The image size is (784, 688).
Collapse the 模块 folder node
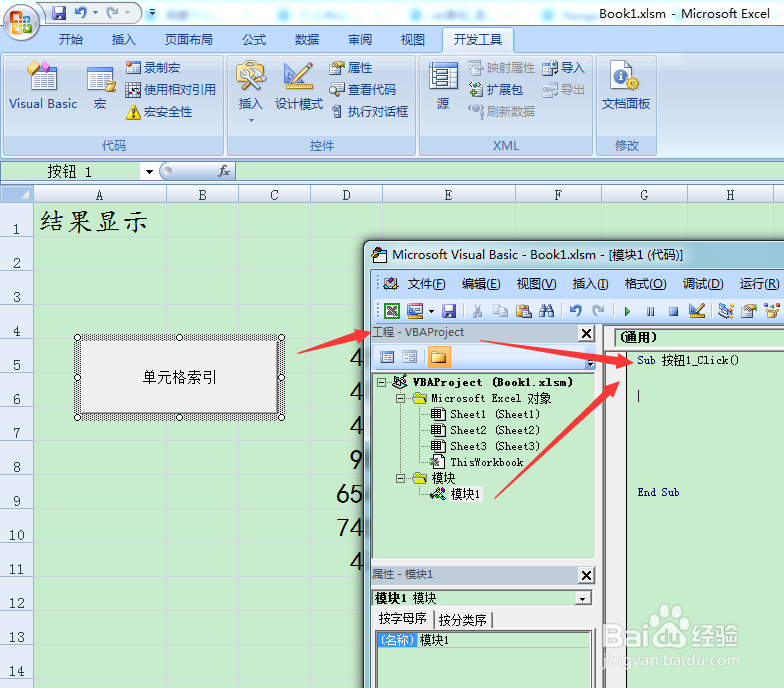coord(400,478)
